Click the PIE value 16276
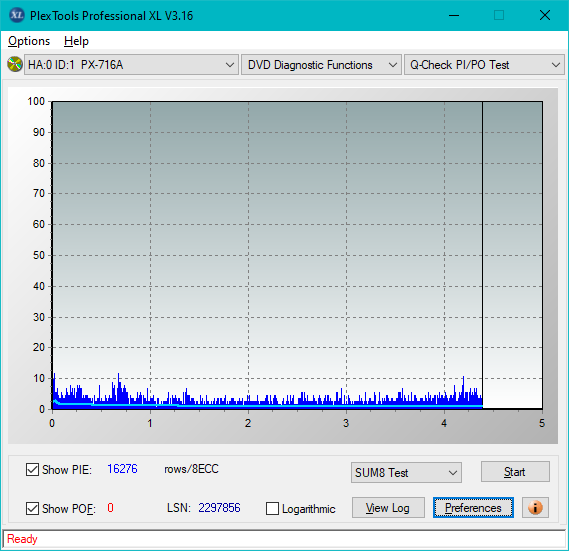The width and height of the screenshot is (569, 551). tap(122, 469)
